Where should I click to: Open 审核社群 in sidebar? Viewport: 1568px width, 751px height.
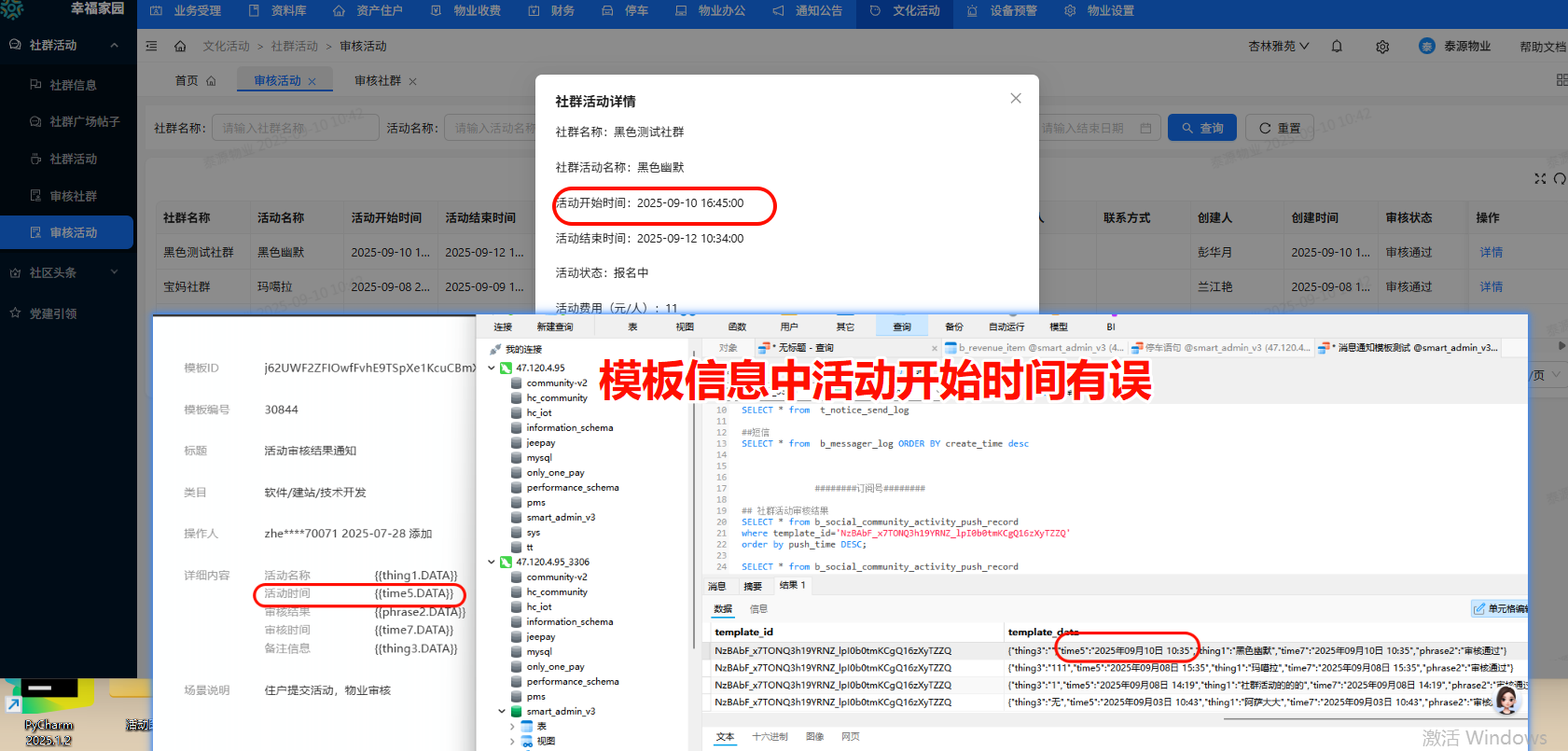tap(73, 196)
